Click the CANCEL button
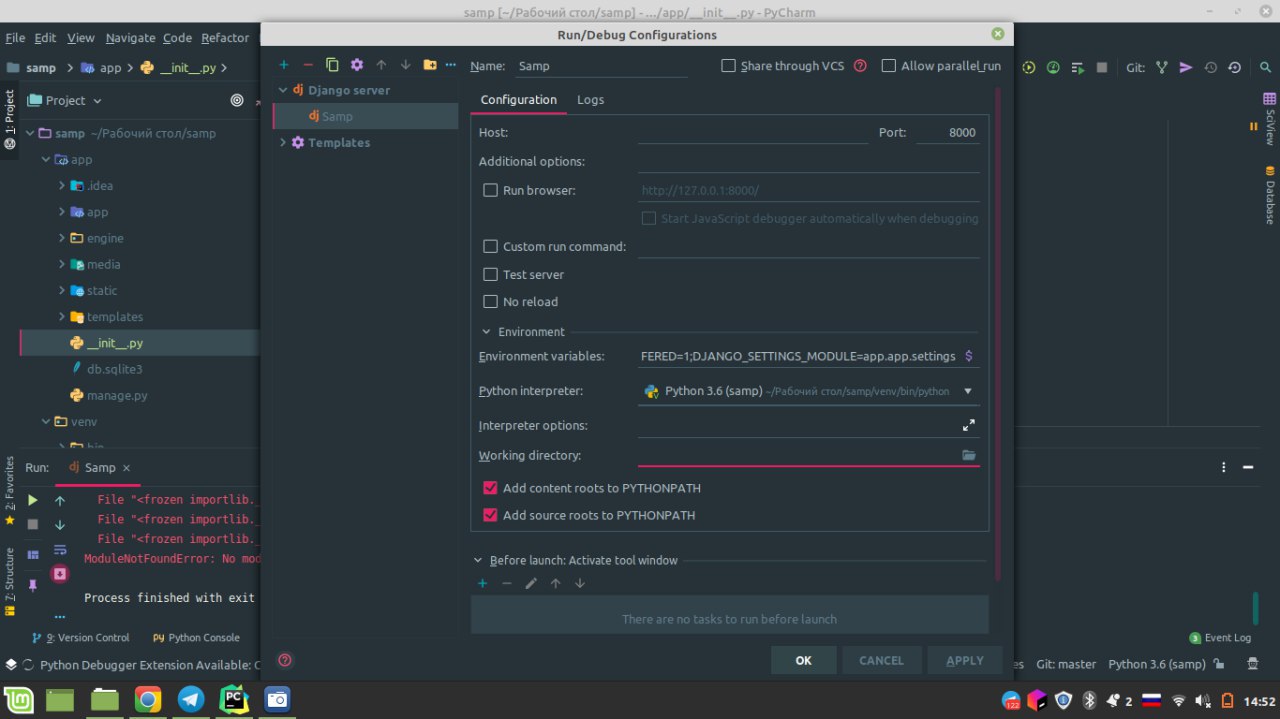 tap(881, 660)
